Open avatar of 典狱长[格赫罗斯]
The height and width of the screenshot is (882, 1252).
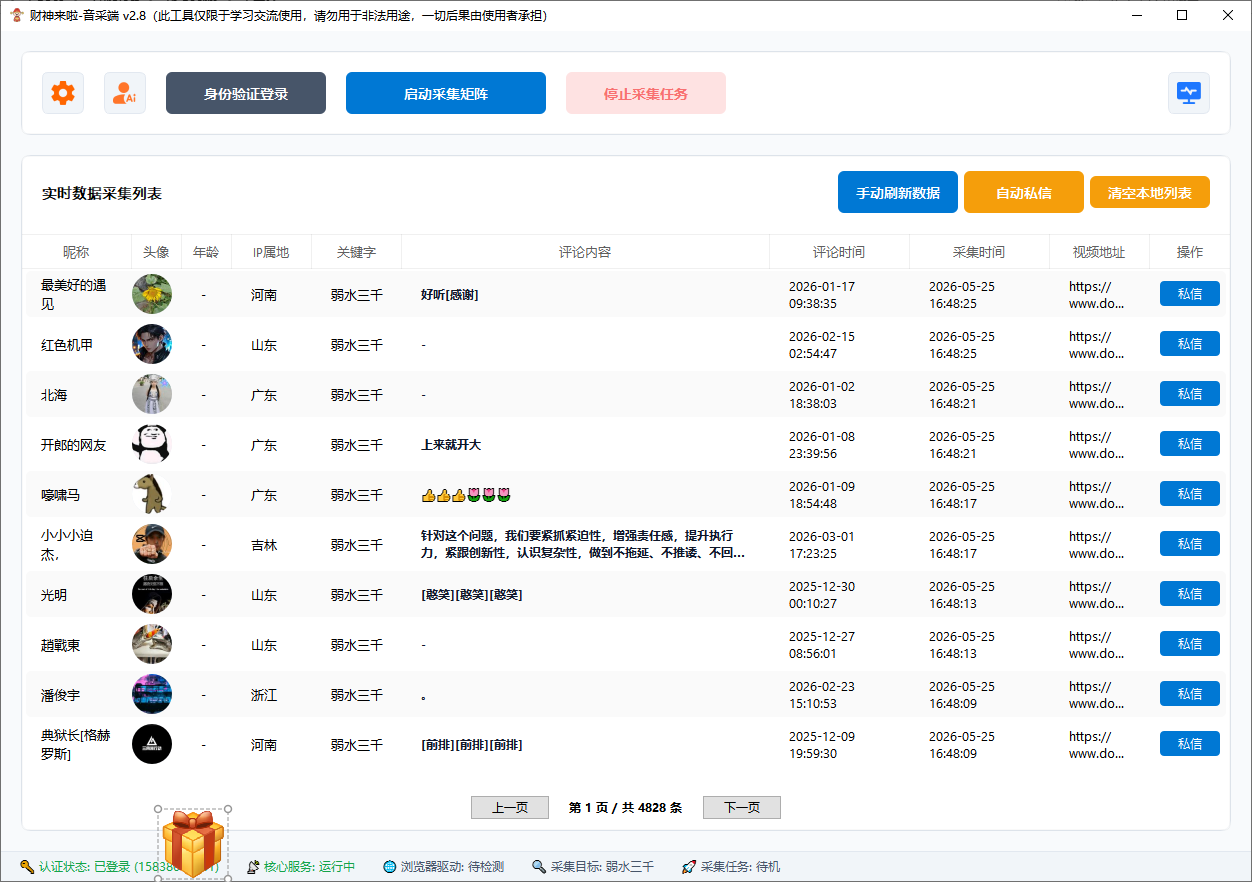(x=152, y=744)
